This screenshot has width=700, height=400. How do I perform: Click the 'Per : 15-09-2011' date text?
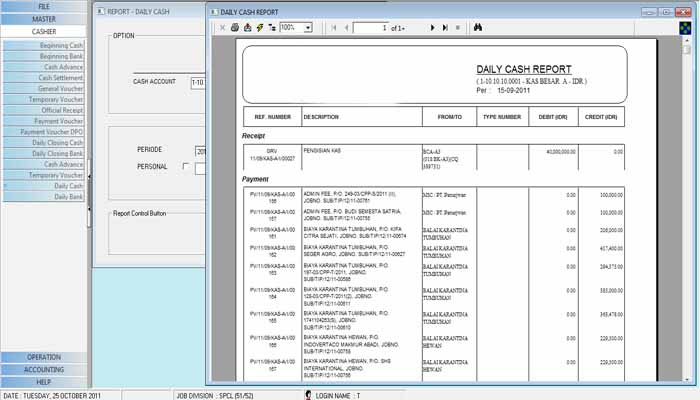pyautogui.click(x=503, y=90)
